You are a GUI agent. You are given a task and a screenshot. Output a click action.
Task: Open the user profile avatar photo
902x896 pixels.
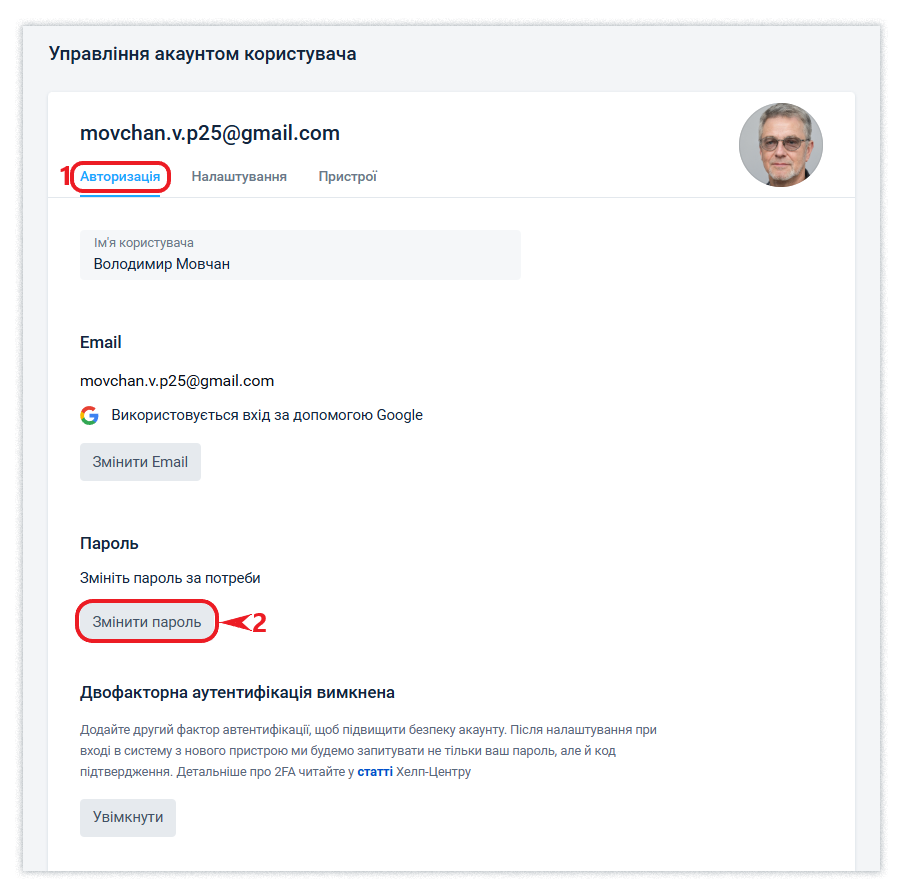coord(780,145)
